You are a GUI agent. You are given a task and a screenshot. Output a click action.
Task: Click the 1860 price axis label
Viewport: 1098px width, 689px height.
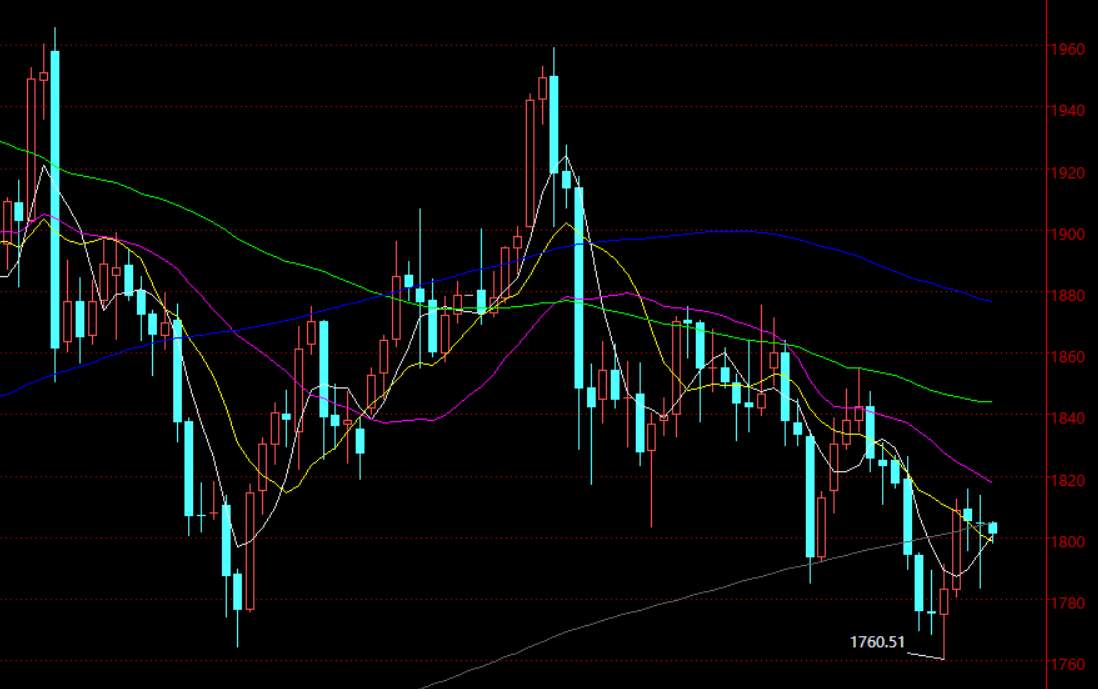pyautogui.click(x=1068, y=356)
